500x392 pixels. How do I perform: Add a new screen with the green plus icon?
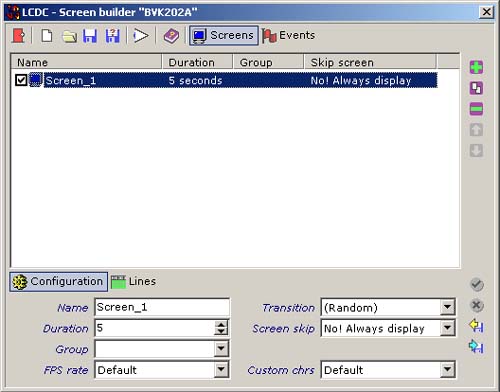click(x=476, y=67)
